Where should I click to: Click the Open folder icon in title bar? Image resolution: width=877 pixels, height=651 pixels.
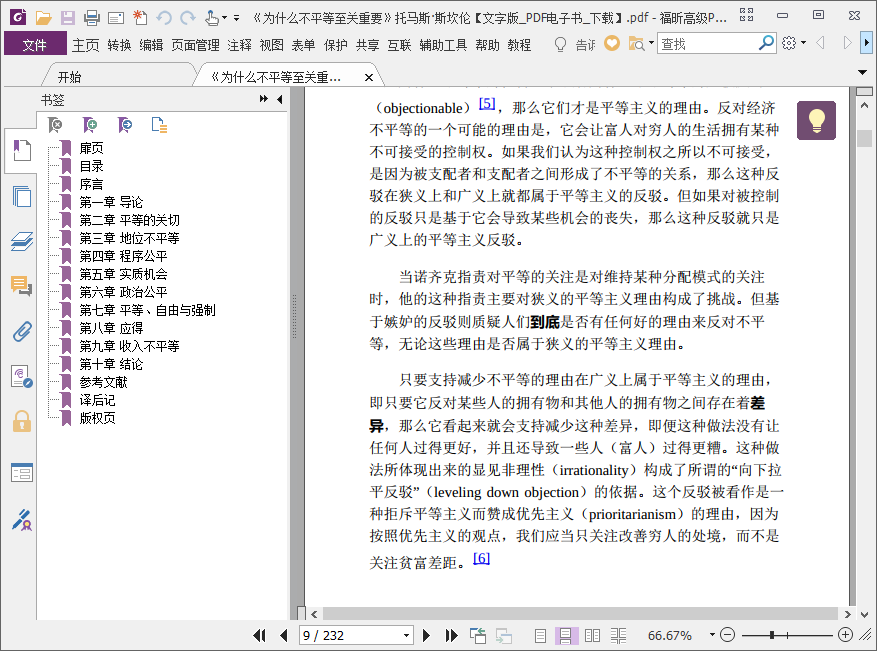point(44,18)
